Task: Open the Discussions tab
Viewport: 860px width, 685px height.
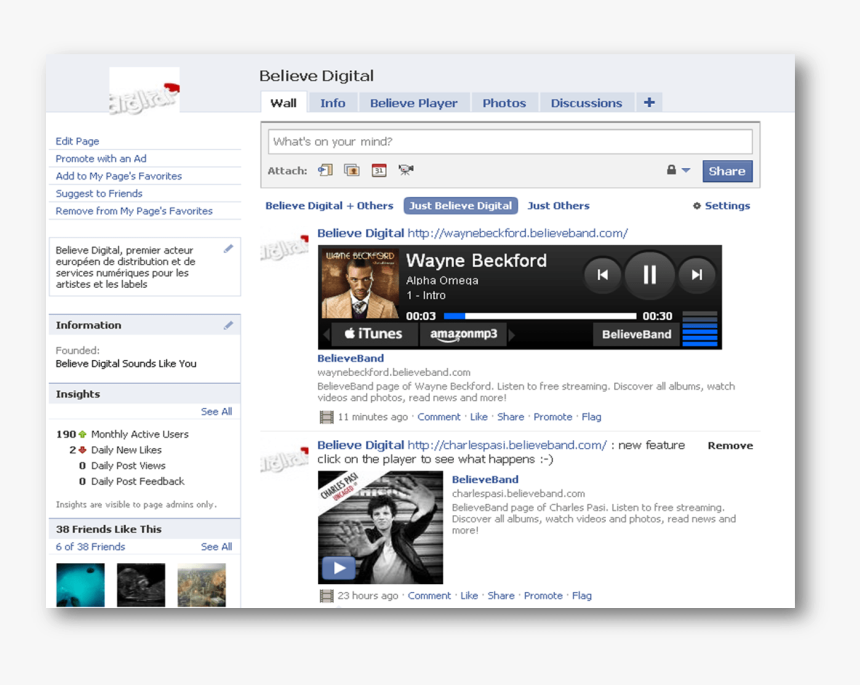Action: coord(586,103)
